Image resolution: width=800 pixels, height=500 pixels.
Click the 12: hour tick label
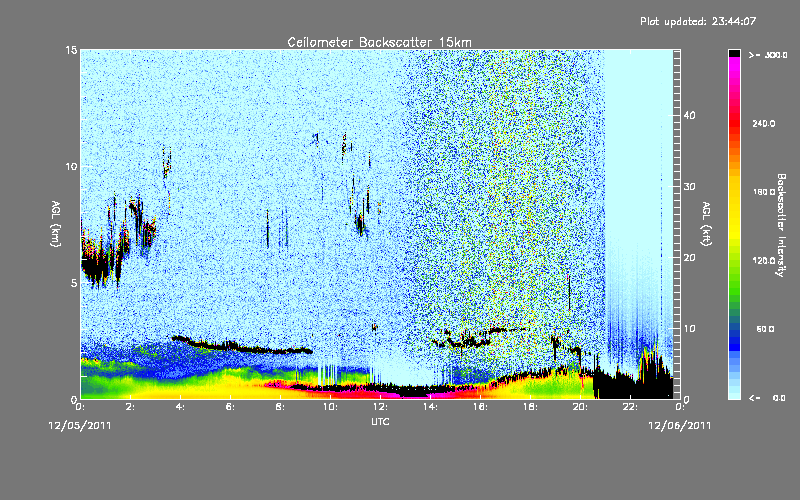point(380,407)
